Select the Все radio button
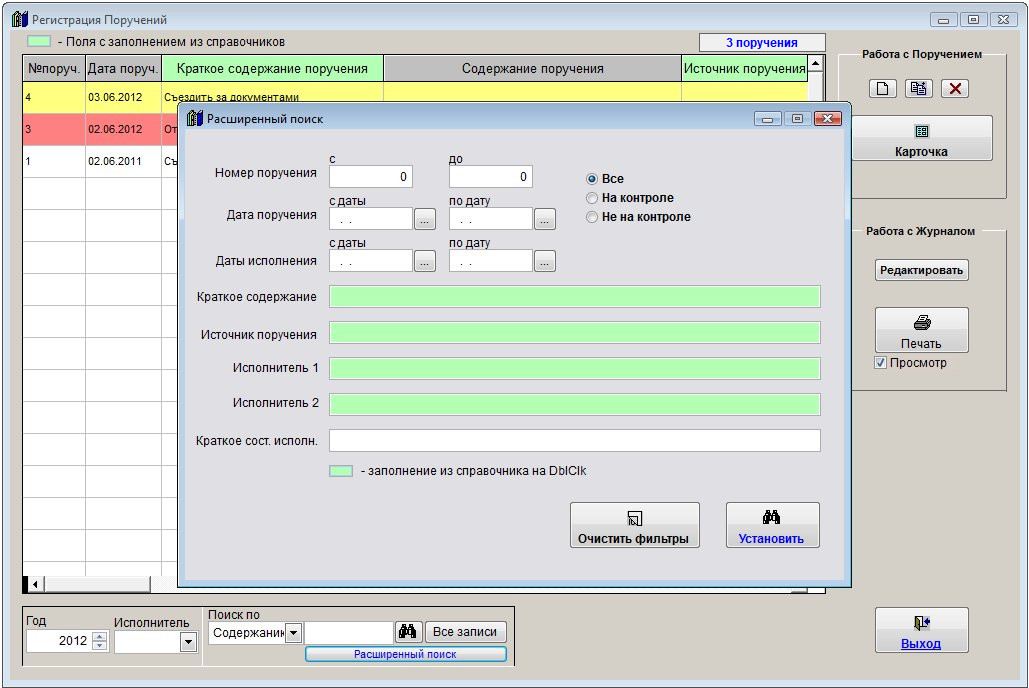 [592, 179]
